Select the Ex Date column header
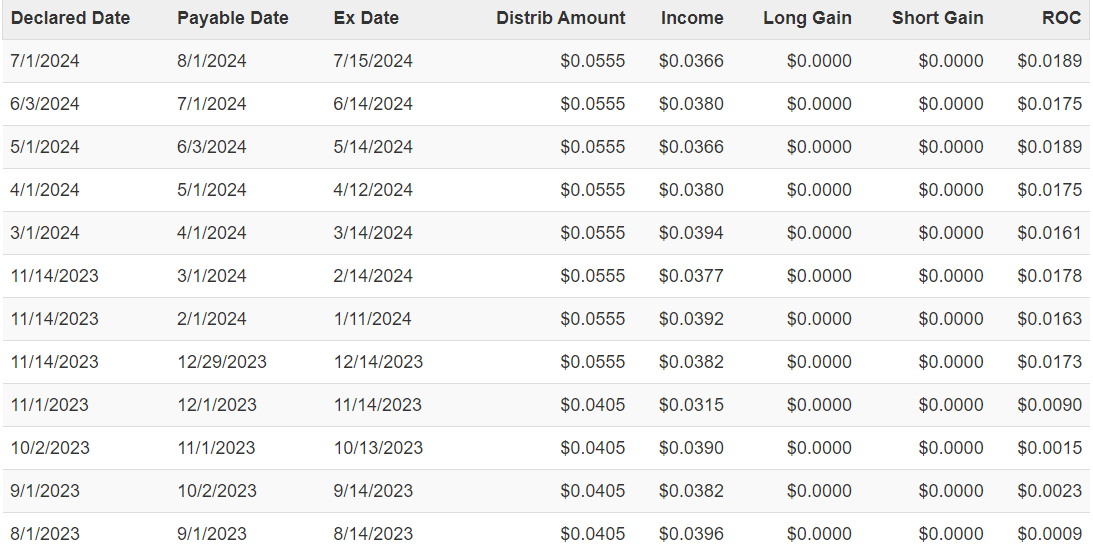Screen dimensions: 1093x552 coord(366,18)
